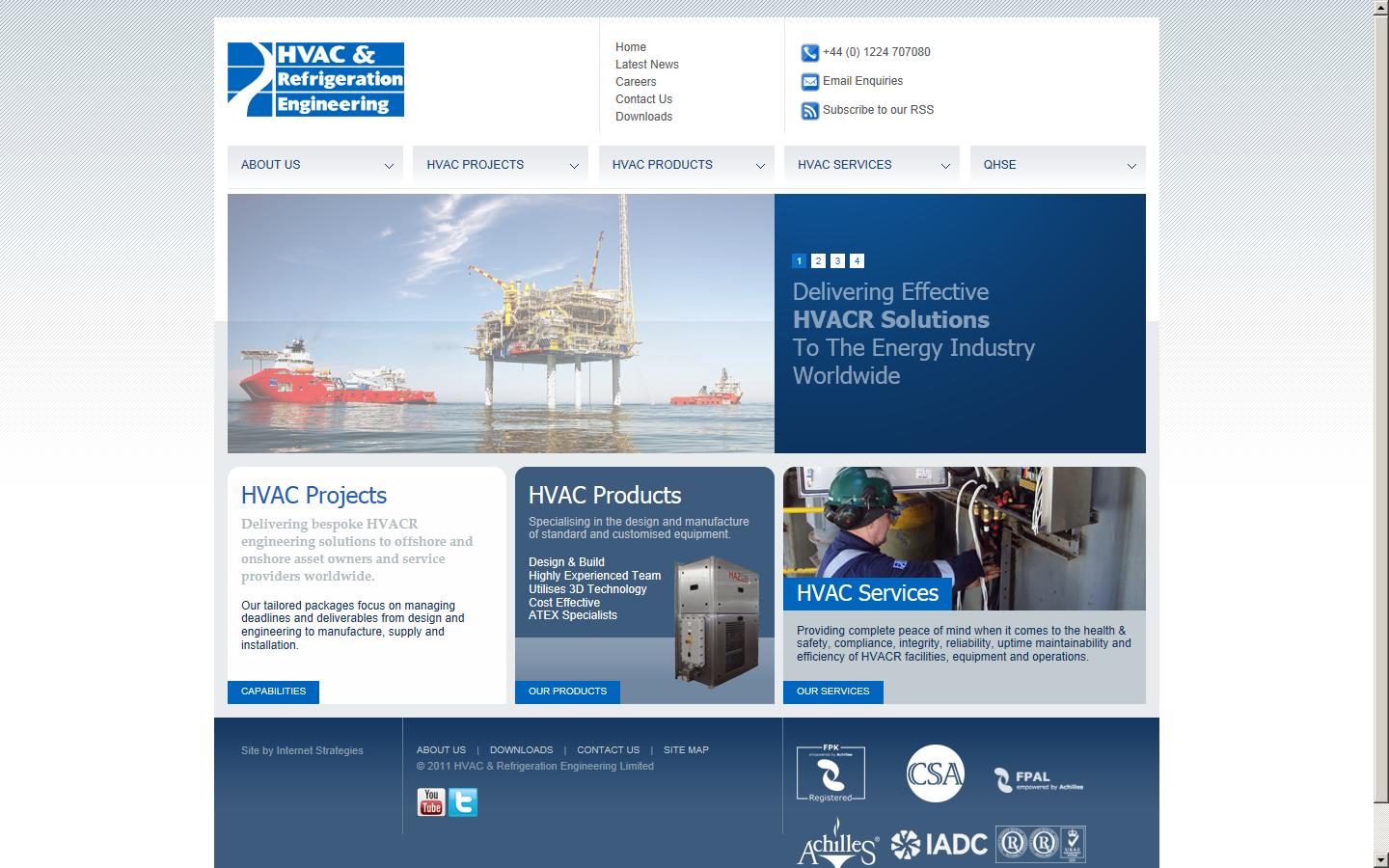The width and height of the screenshot is (1389, 868).
Task: Open Email Enquiries via the envelope icon
Action: [808, 82]
